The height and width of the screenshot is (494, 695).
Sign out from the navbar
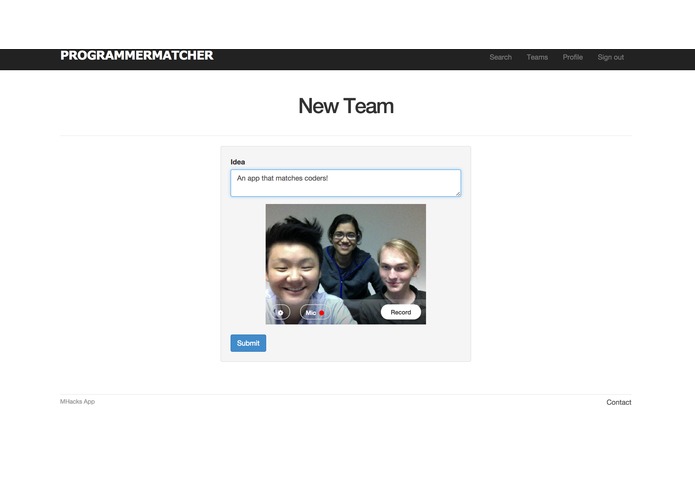[610, 57]
